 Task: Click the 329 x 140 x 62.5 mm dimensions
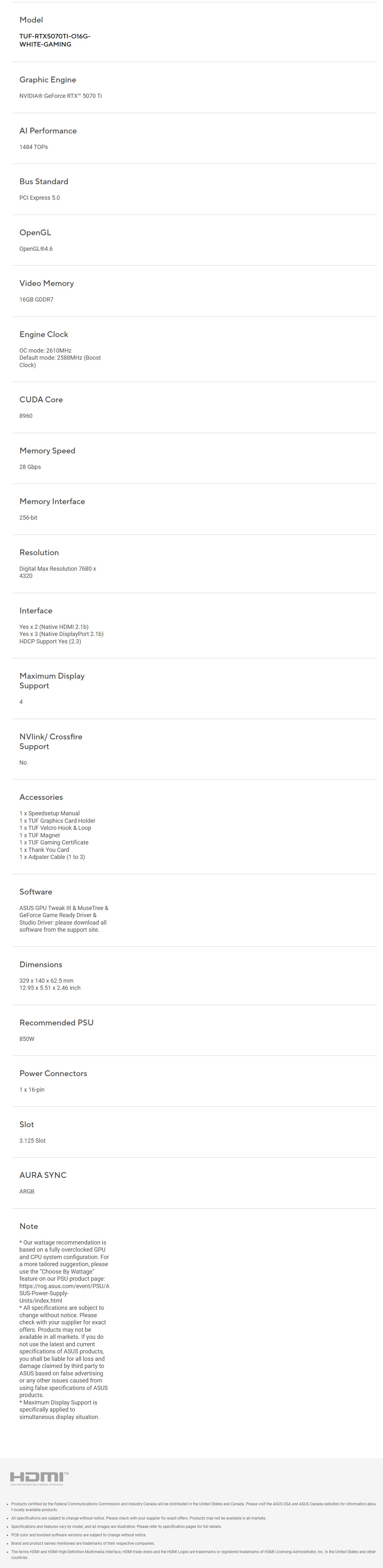click(46, 980)
